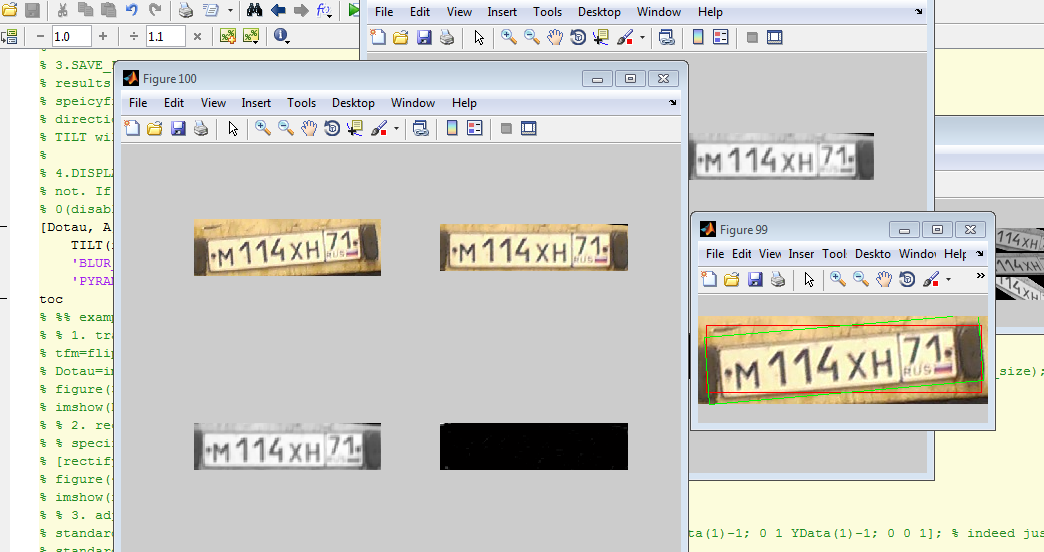Viewport: 1044px width, 552px height.
Task: Open View menu in the background figure window
Action: [459, 12]
